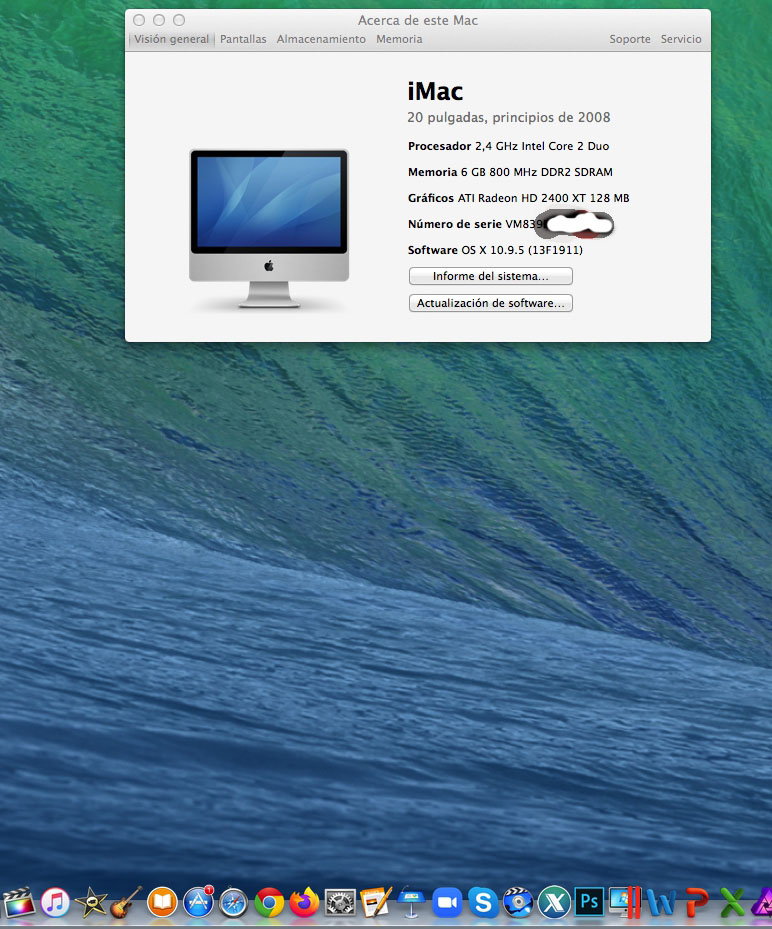772x929 pixels.
Task: Zoom the Acerca de este Mac window
Action: (x=179, y=20)
